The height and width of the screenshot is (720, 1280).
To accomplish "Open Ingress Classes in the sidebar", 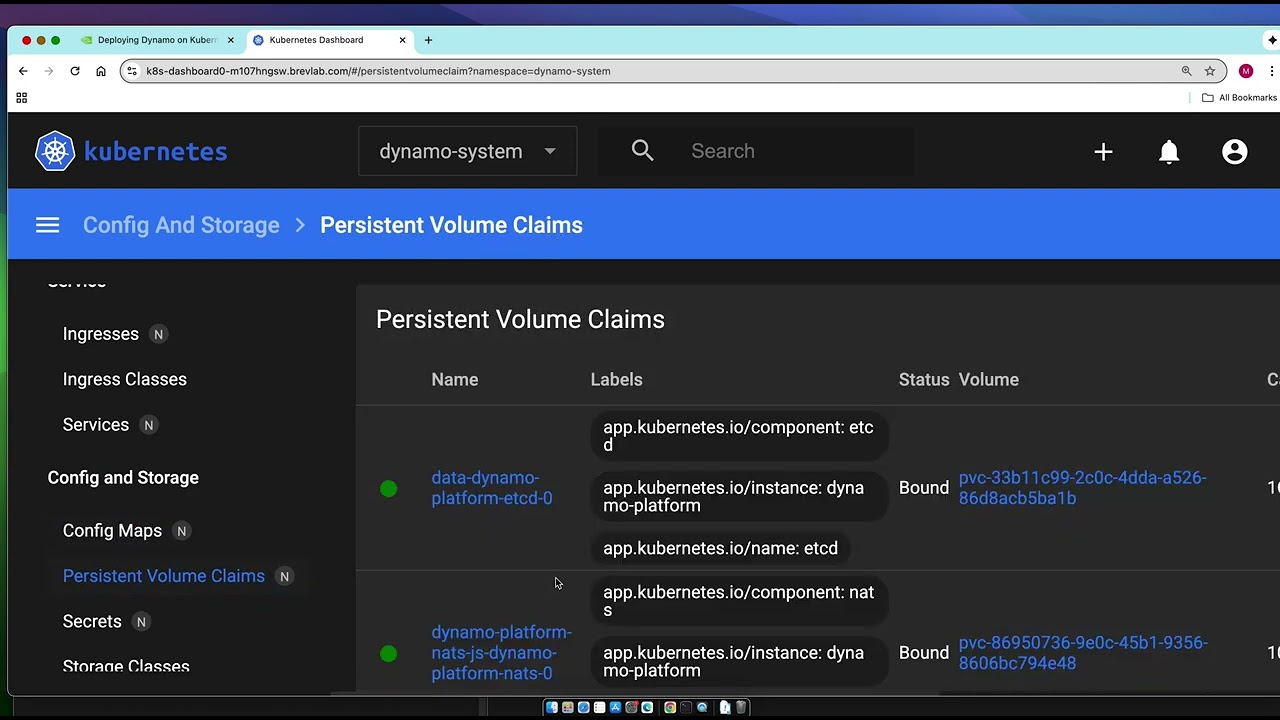I will click(124, 379).
